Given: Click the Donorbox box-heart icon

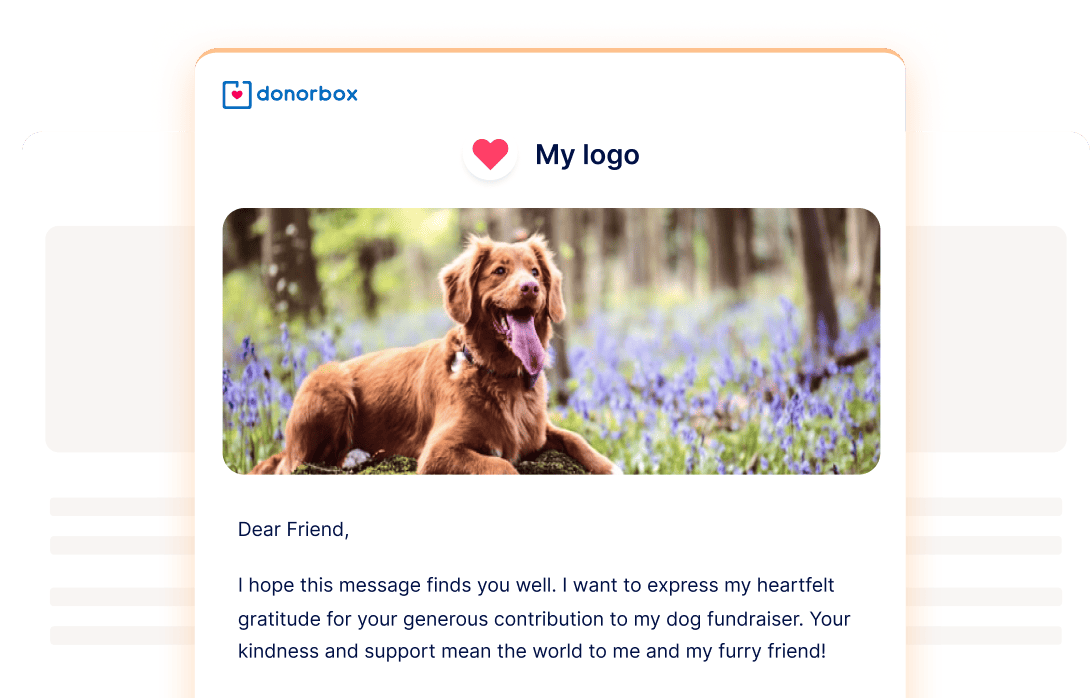Looking at the screenshot, I should (x=236, y=95).
